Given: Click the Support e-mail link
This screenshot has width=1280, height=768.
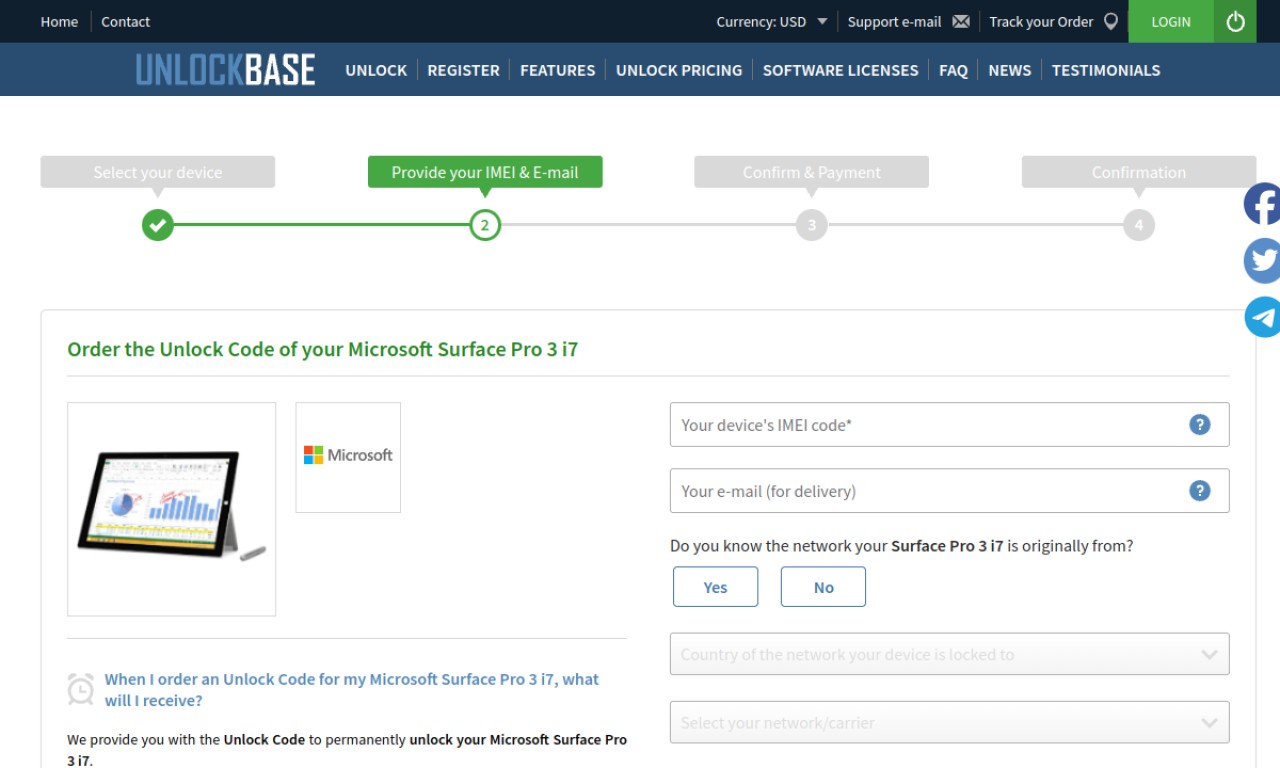Looking at the screenshot, I should pos(894,21).
